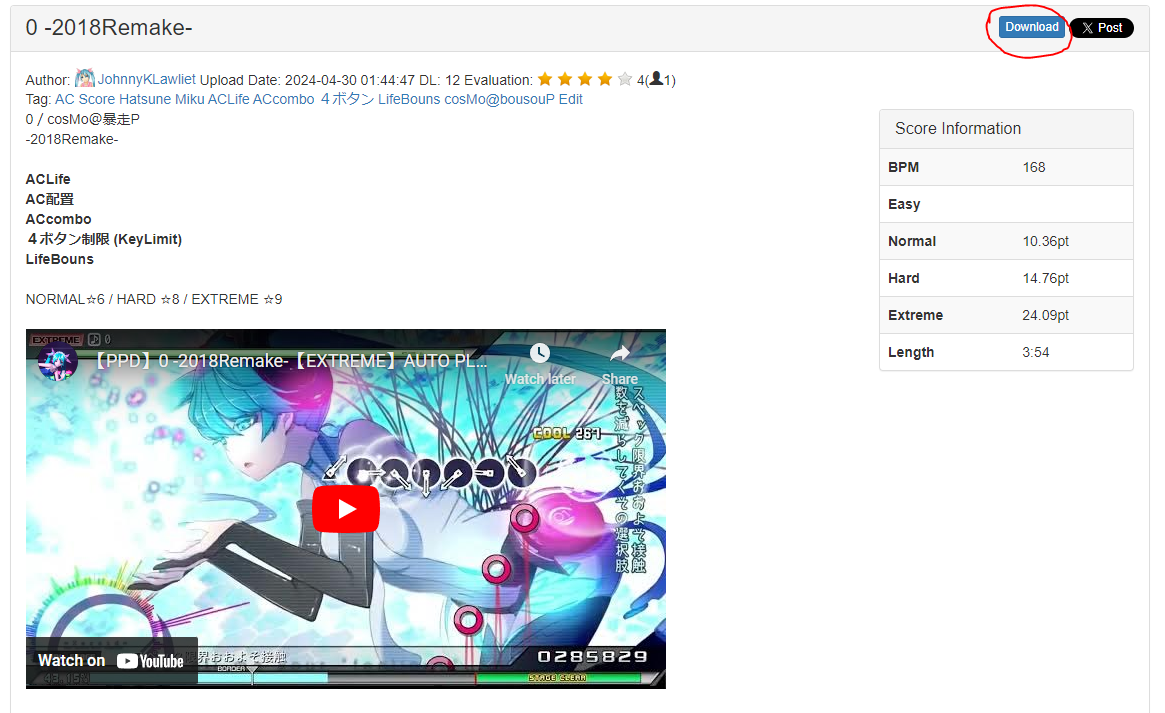Screen dimensions: 1165x713
Task: Open the cosMo@bousouP tag link
Action: [x=499, y=99]
